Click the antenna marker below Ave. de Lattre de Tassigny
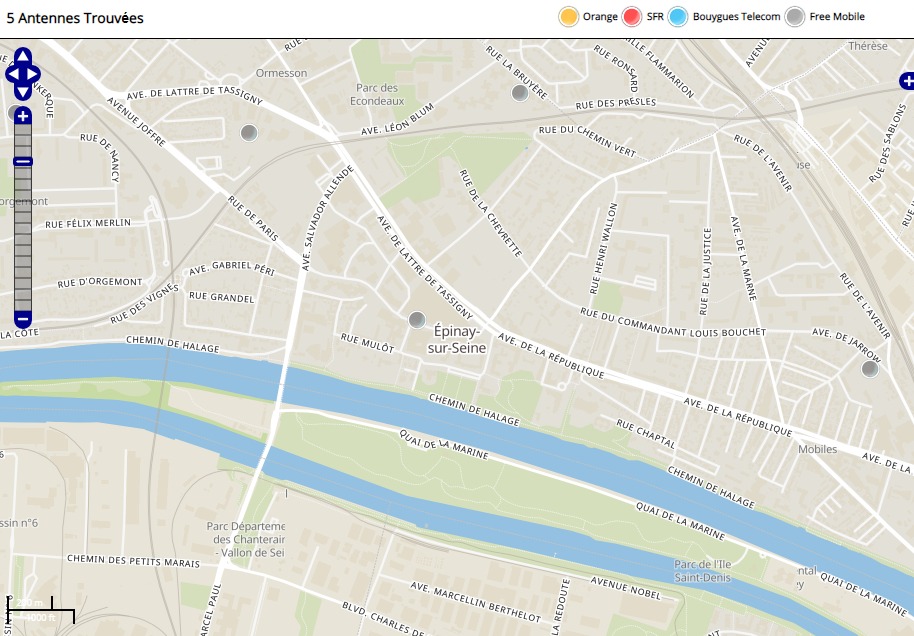The height and width of the screenshot is (636, 914). pyautogui.click(x=249, y=132)
